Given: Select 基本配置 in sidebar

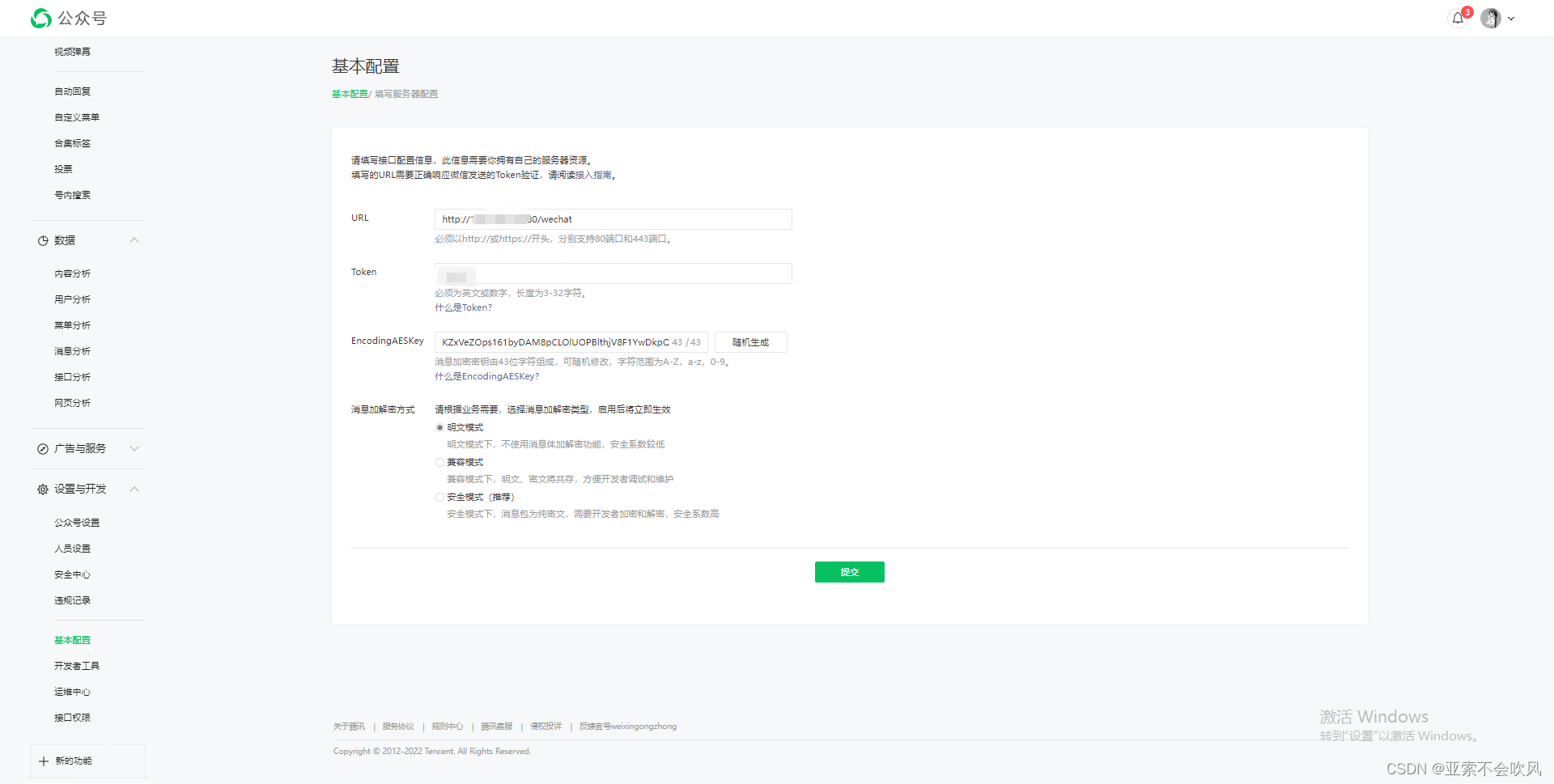Looking at the screenshot, I should 72,640.
